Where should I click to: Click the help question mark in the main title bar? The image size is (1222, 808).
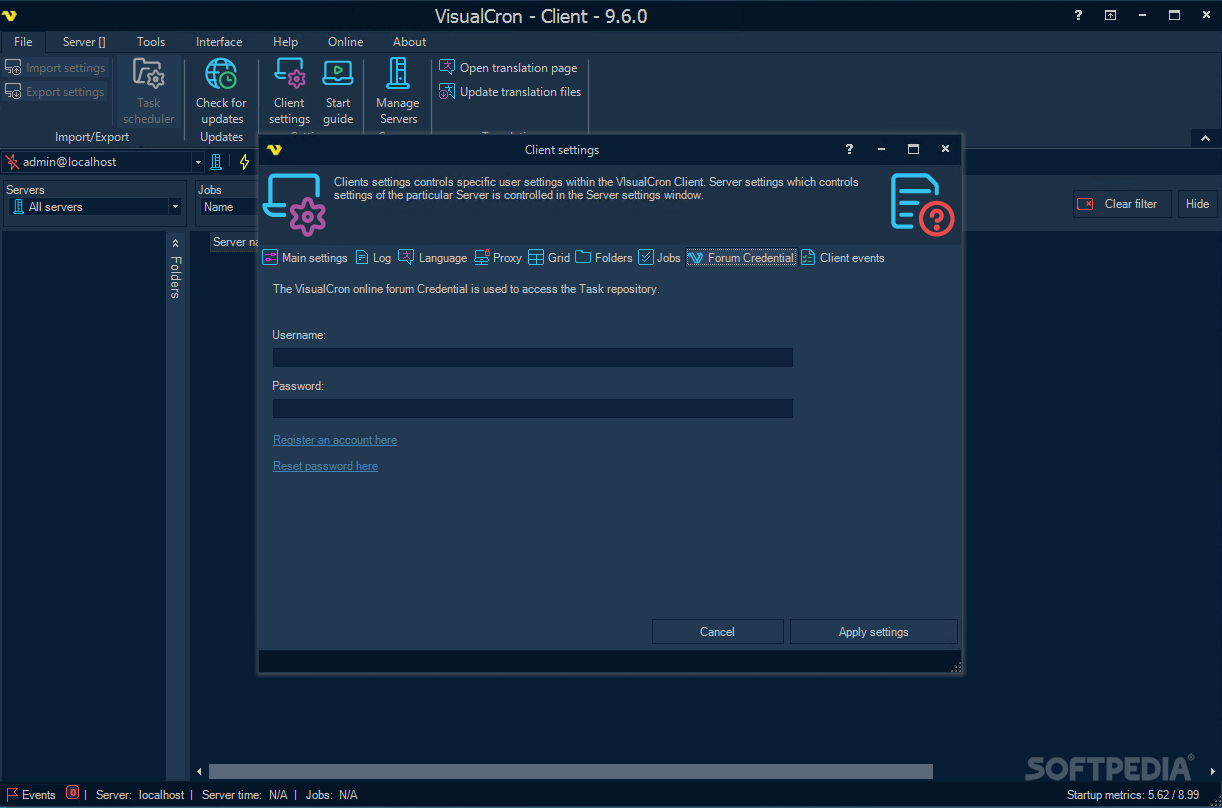tap(1078, 15)
